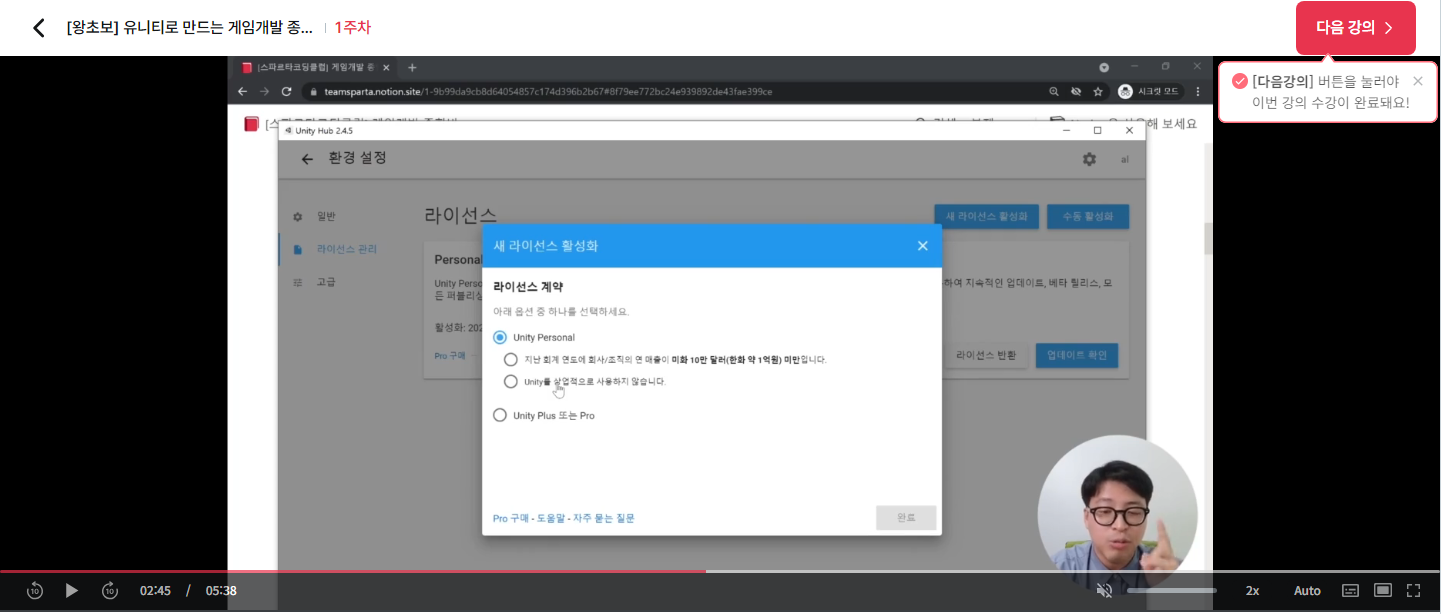Viewport: 1441px width, 614px height.
Task: Open the 고급 settings section
Action: (326, 282)
